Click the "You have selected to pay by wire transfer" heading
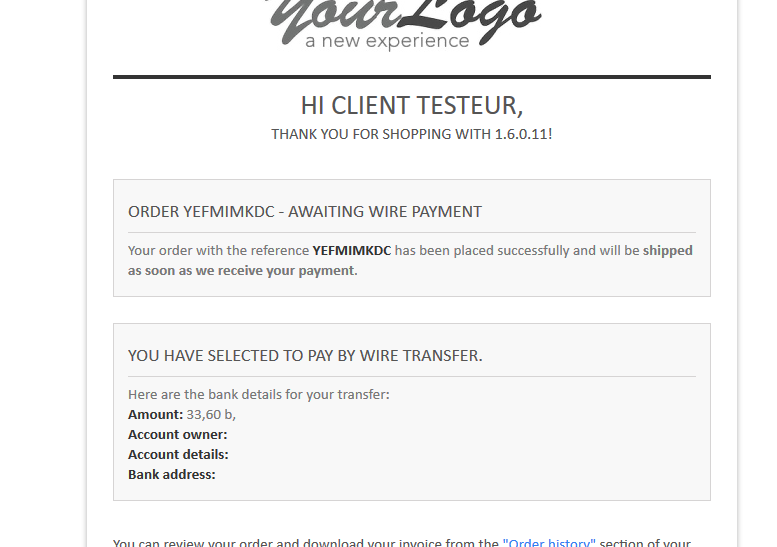The width and height of the screenshot is (777, 547). point(305,356)
